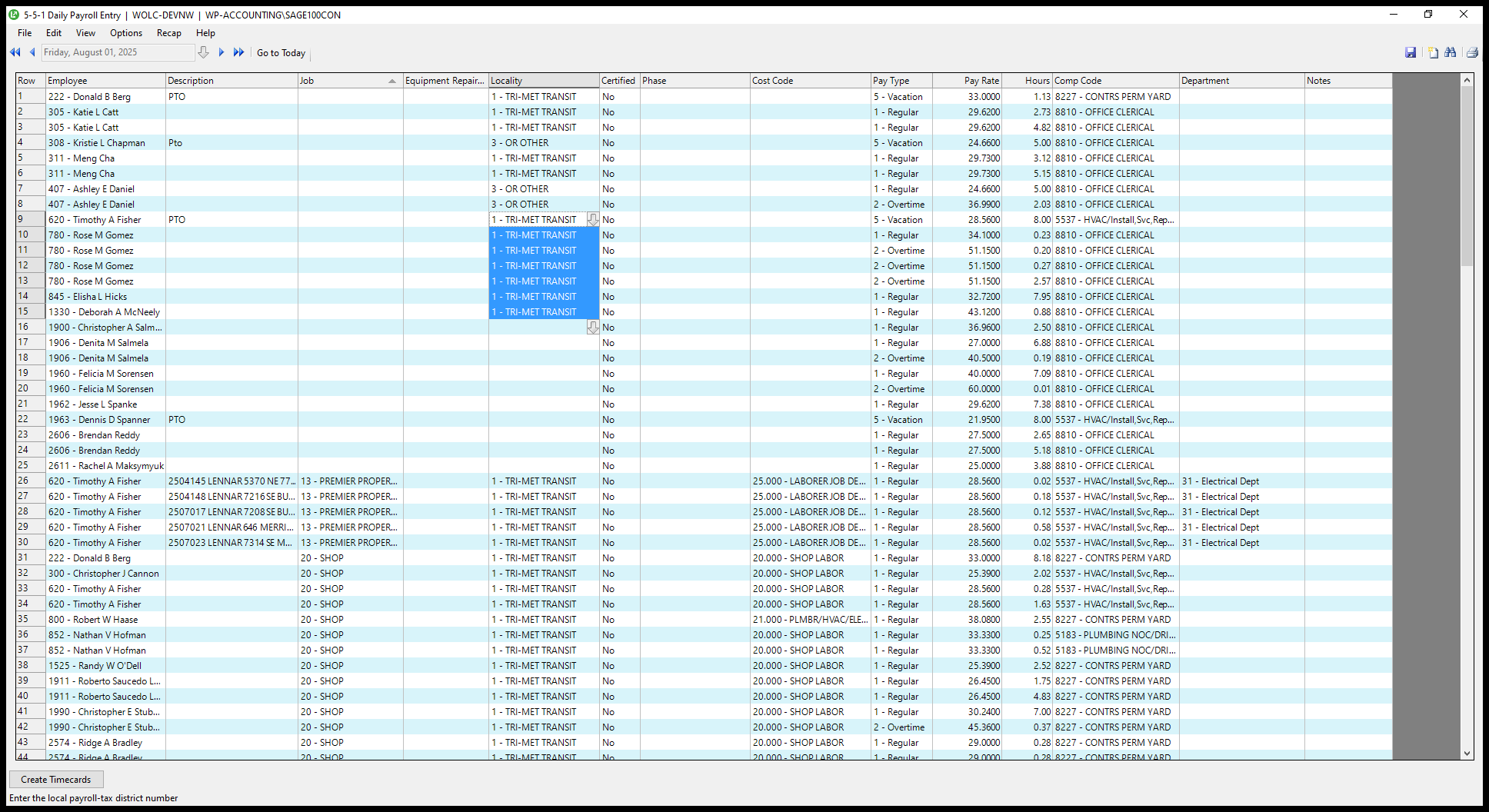Click the Pay Rate column header
1489x812 pixels.
967,81
